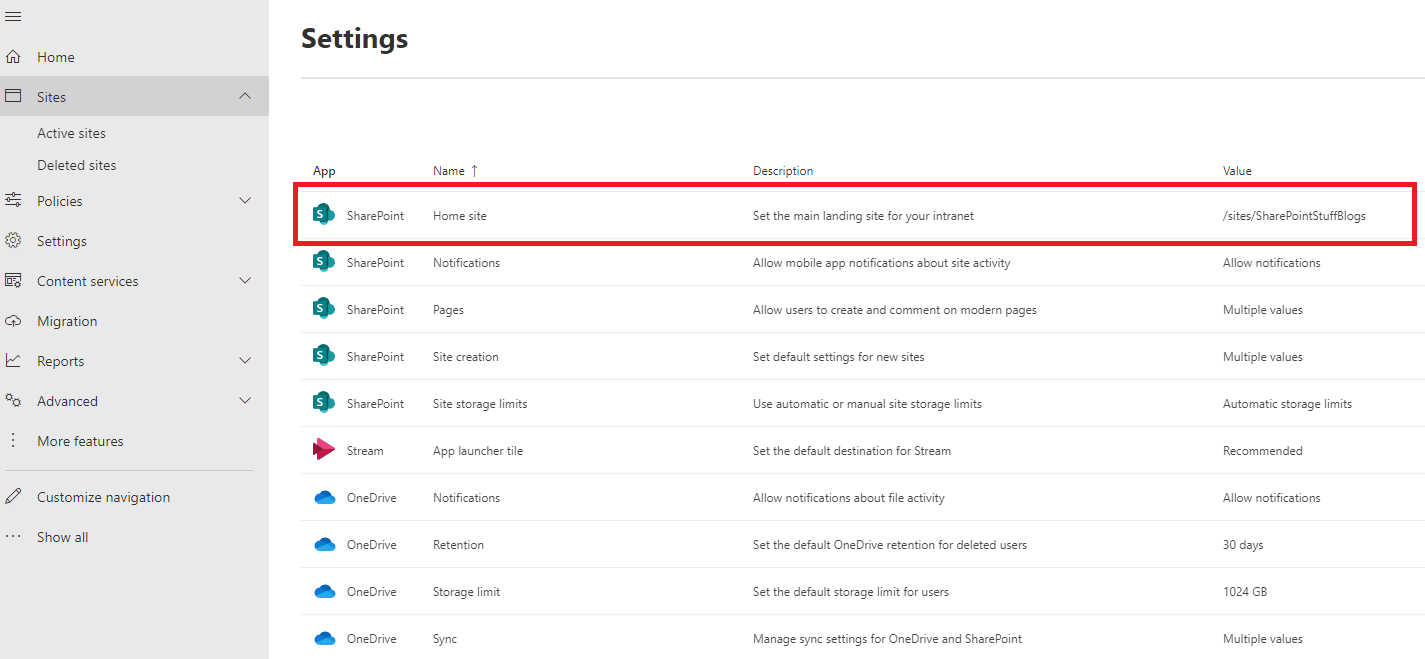
Task: Select Deleted sites in the sidebar
Action: click(x=75, y=164)
